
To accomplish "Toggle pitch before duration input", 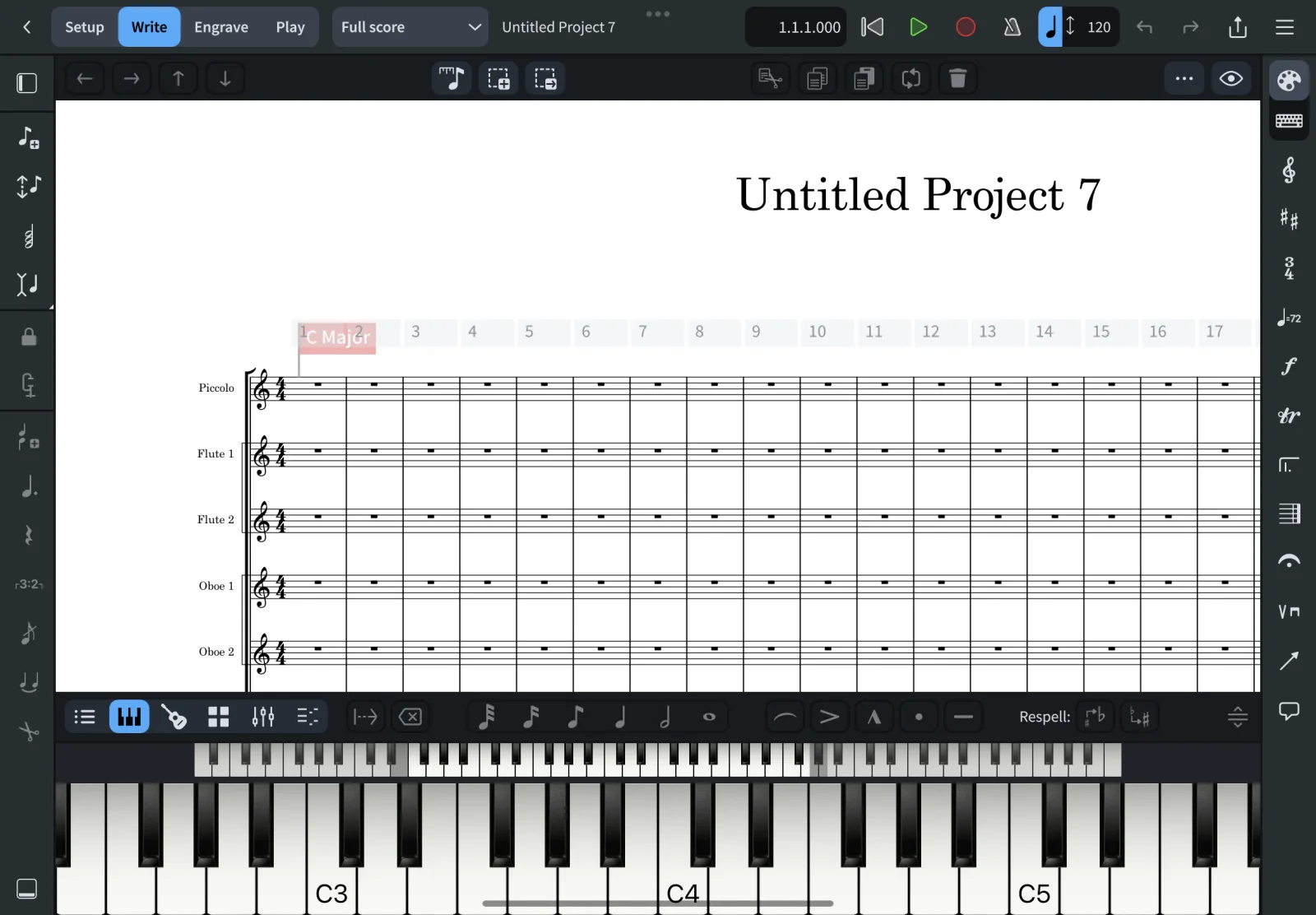I will click(28, 186).
